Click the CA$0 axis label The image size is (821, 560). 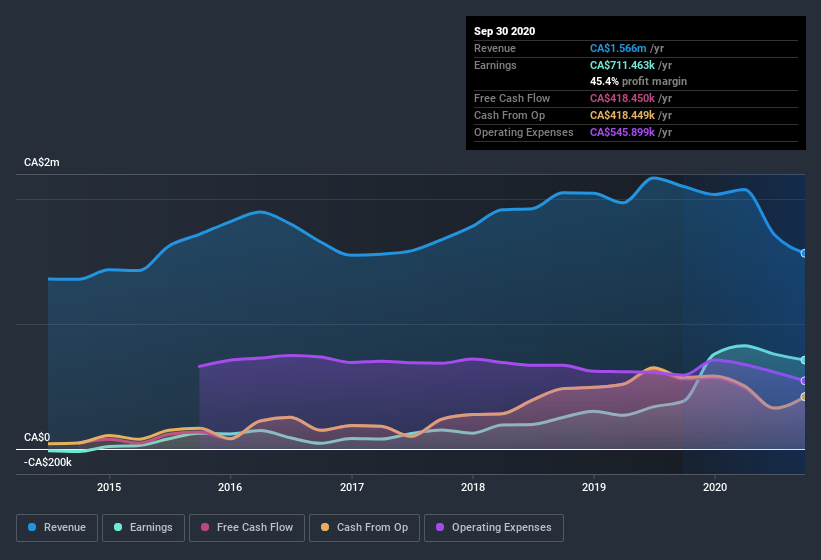pos(37,437)
